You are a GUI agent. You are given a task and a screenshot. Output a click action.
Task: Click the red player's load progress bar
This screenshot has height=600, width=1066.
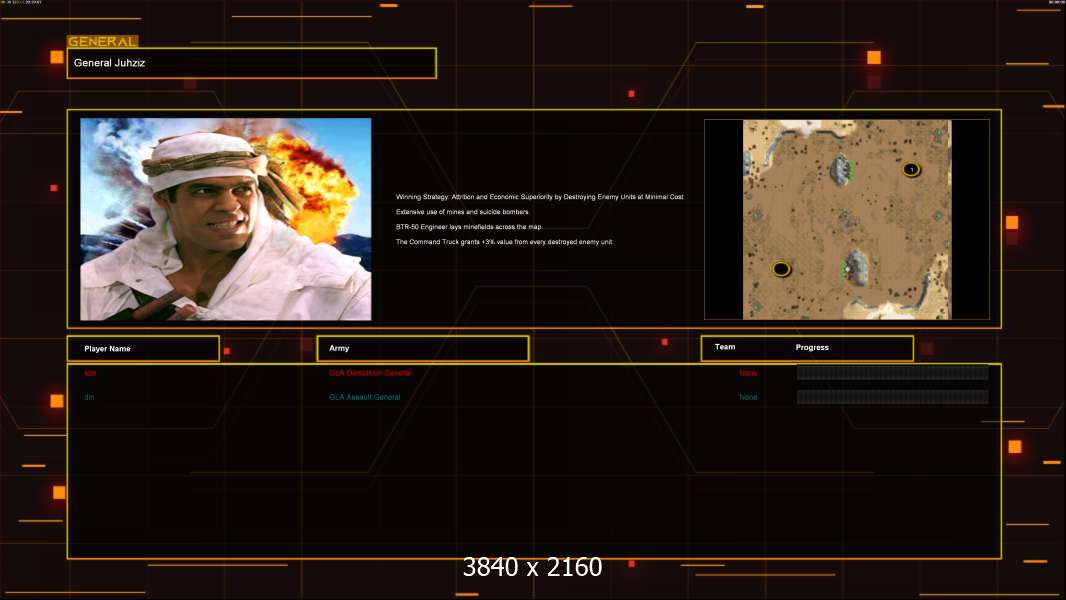(892, 373)
